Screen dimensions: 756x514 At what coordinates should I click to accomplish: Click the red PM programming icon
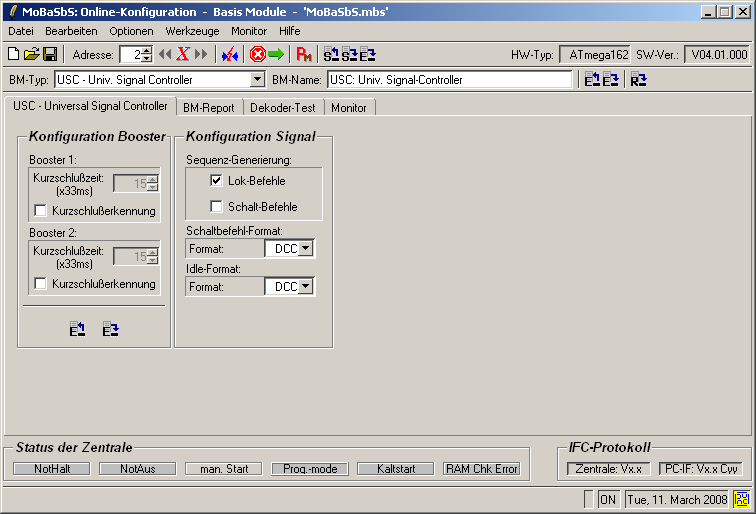coord(304,55)
